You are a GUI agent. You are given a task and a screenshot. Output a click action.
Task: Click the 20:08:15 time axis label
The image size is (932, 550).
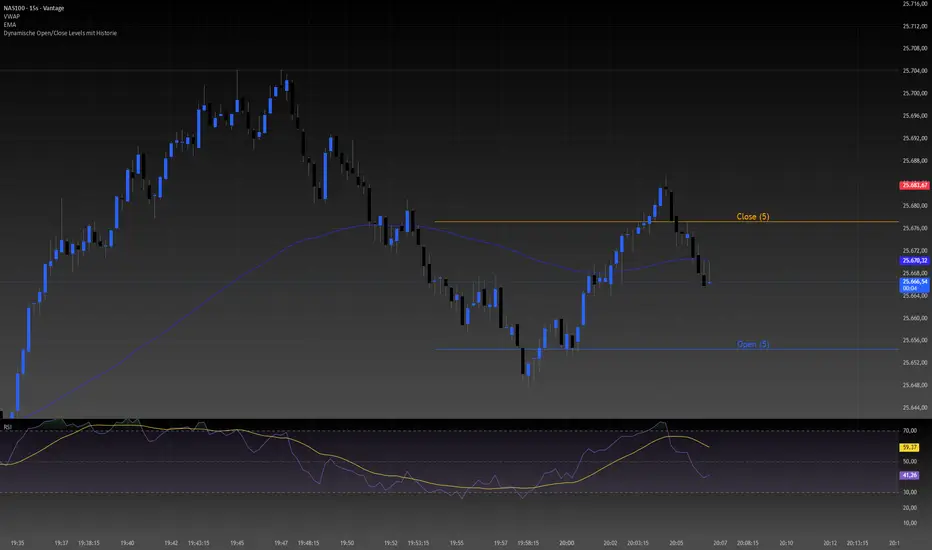(x=748, y=543)
